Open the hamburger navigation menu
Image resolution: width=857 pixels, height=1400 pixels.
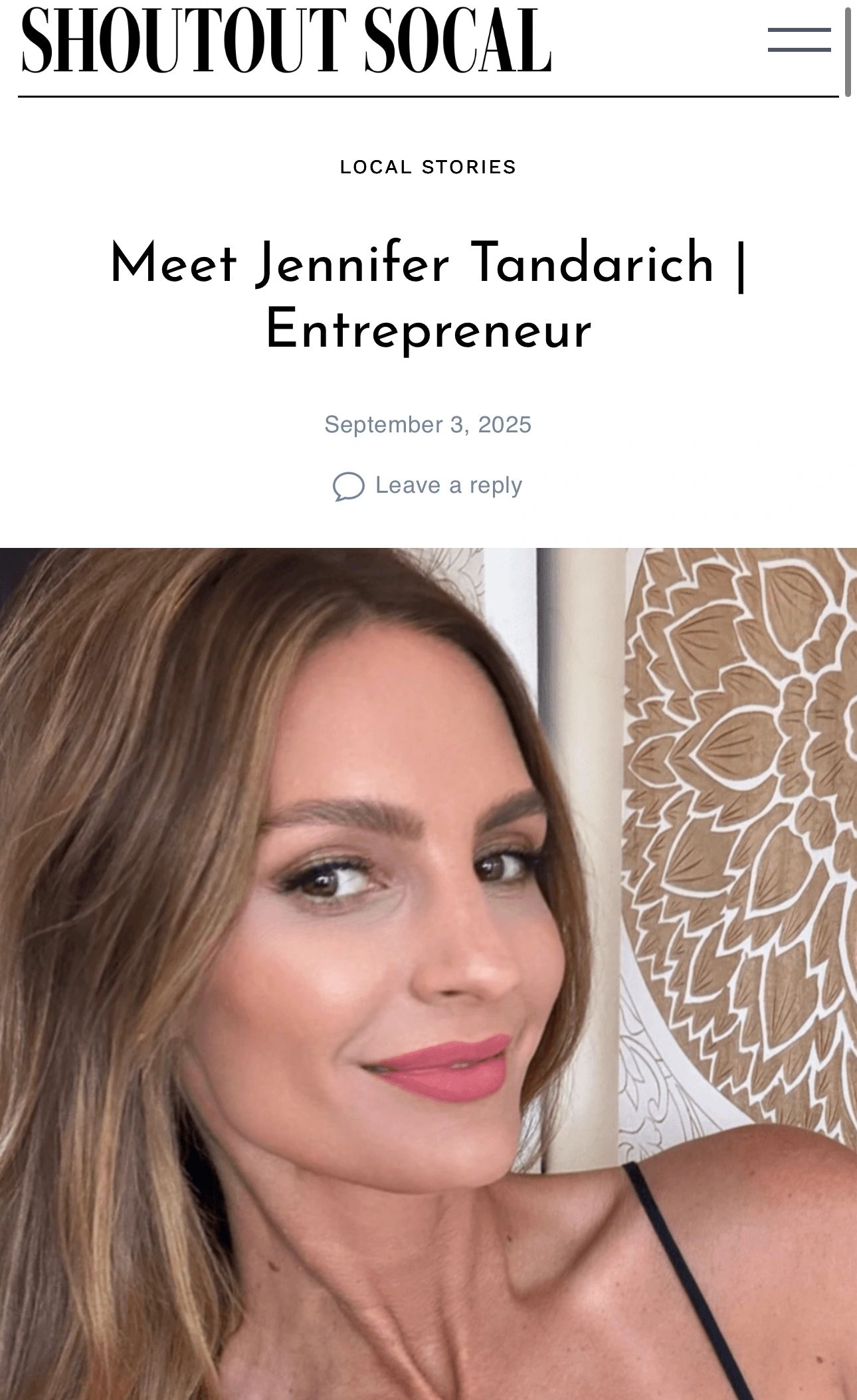coord(799,40)
